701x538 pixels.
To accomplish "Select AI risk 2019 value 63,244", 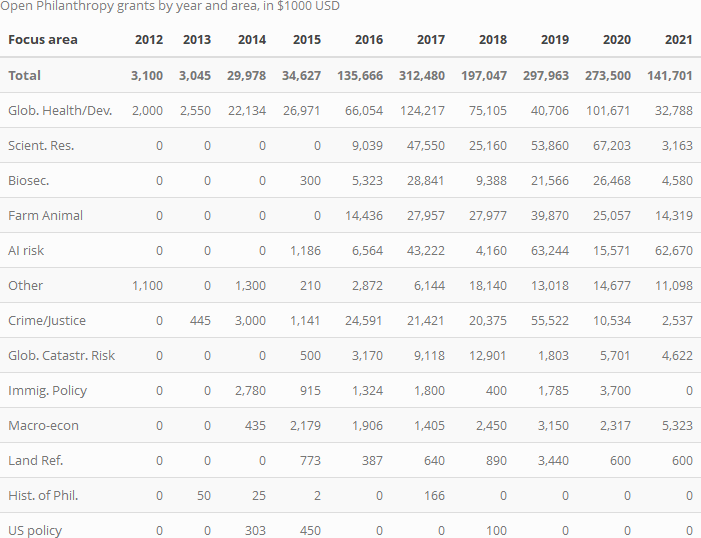I will (550, 250).
